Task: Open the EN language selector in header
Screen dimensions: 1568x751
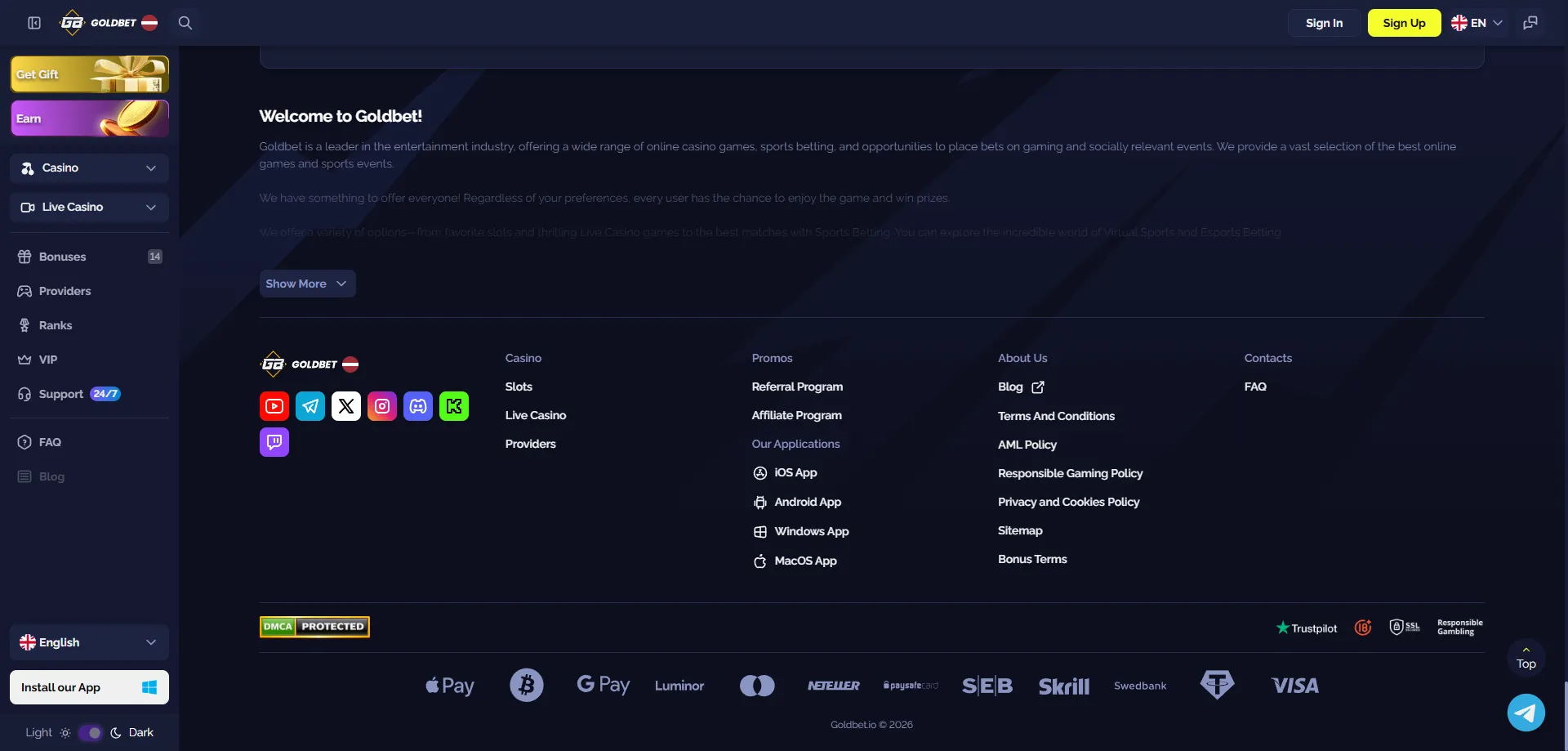Action: pos(1477,23)
